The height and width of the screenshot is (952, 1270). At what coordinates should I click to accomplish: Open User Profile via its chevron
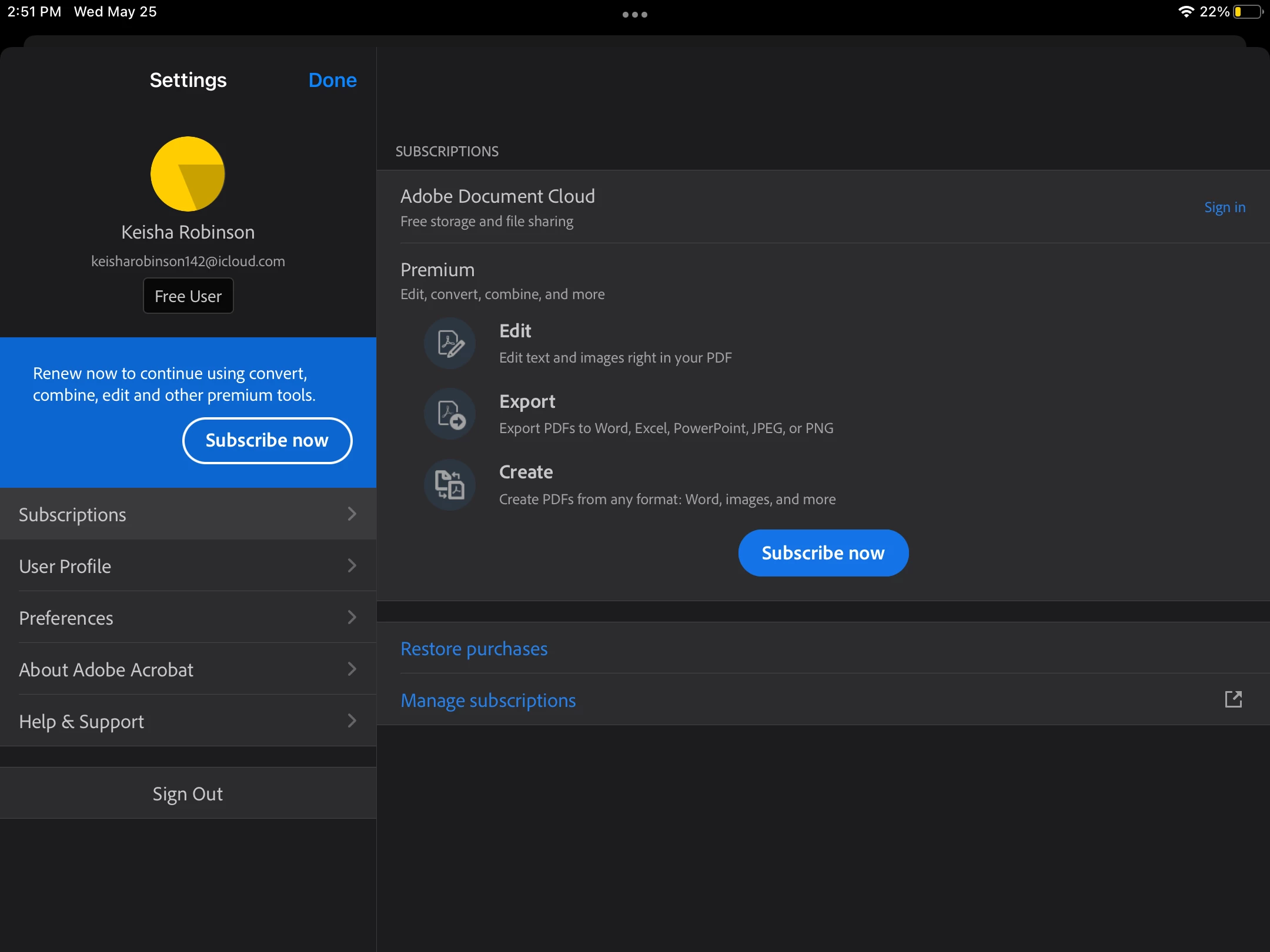352,566
